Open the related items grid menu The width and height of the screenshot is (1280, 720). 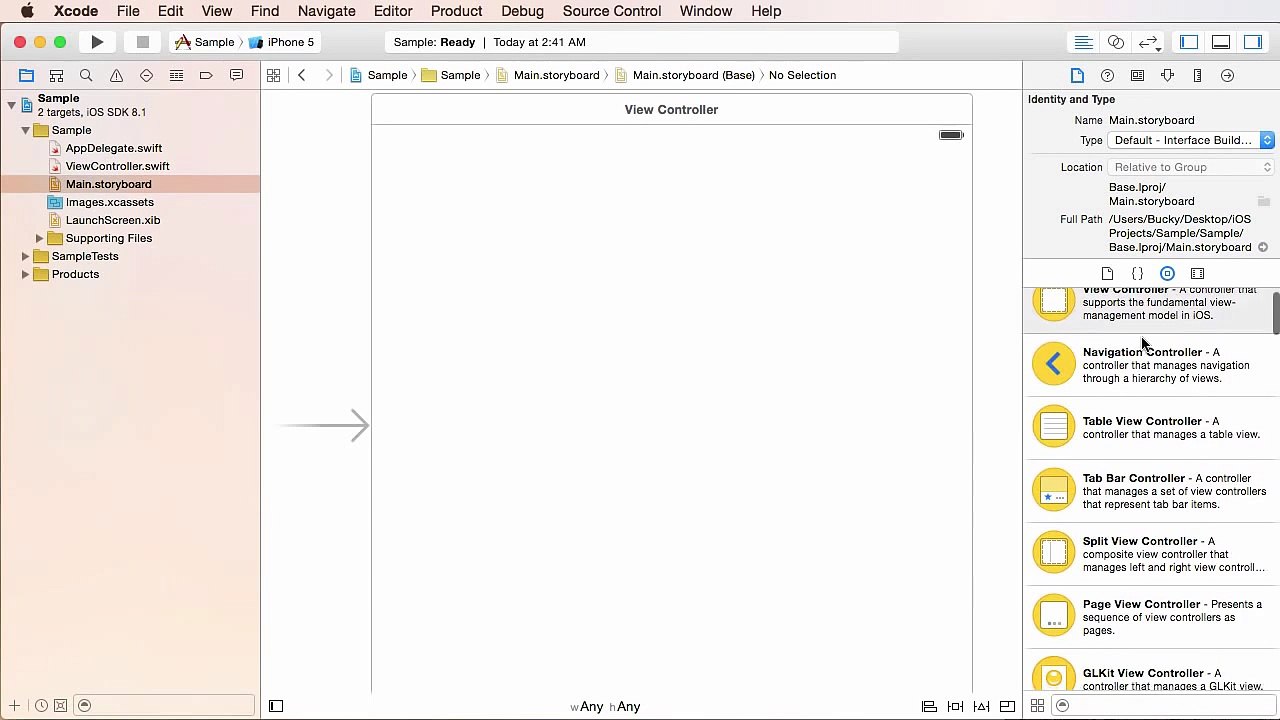273,75
